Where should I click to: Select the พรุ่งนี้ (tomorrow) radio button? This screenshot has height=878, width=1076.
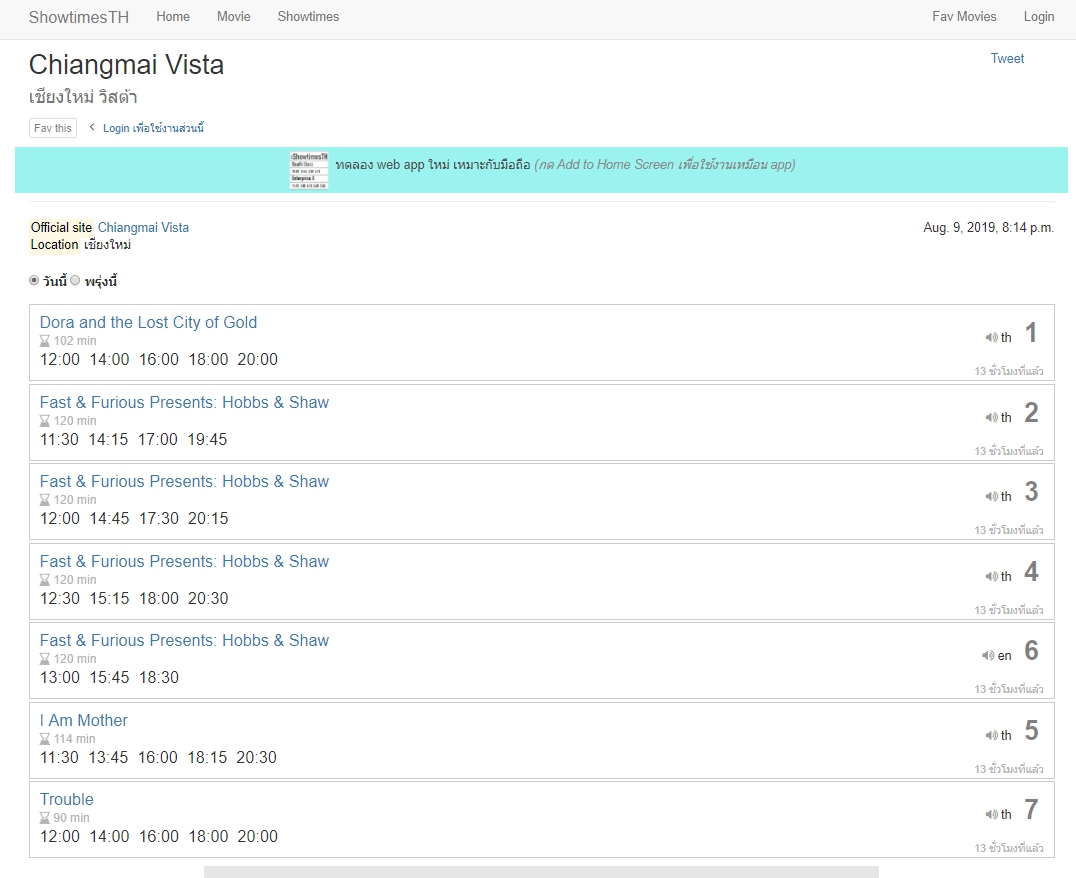[x=75, y=280]
